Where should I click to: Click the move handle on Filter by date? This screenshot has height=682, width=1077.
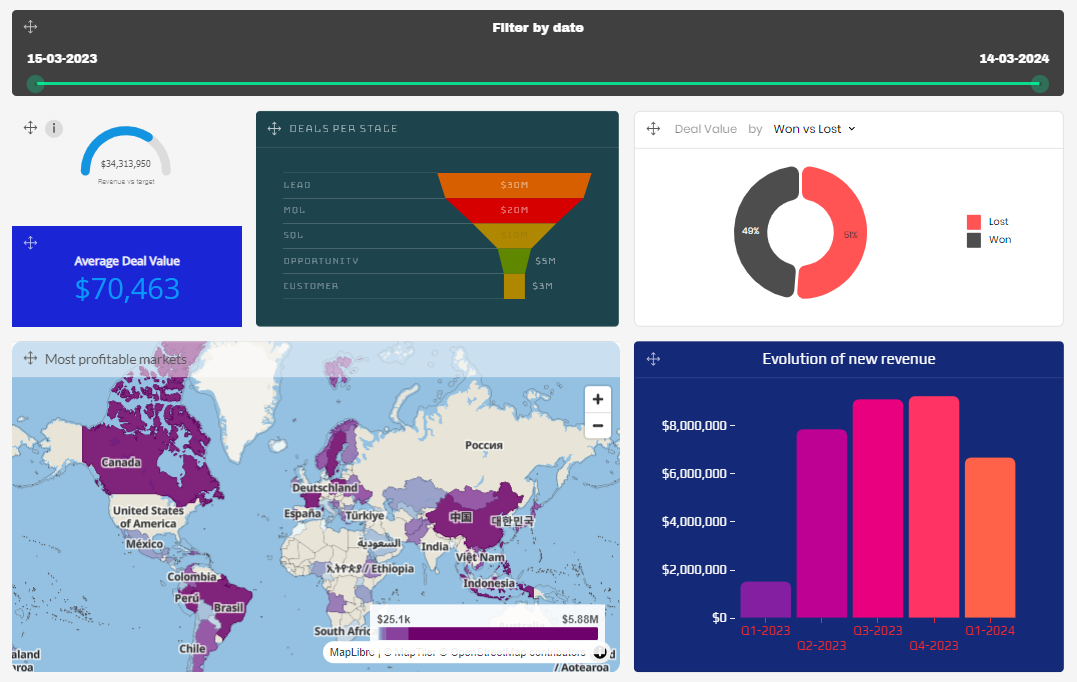tap(30, 27)
